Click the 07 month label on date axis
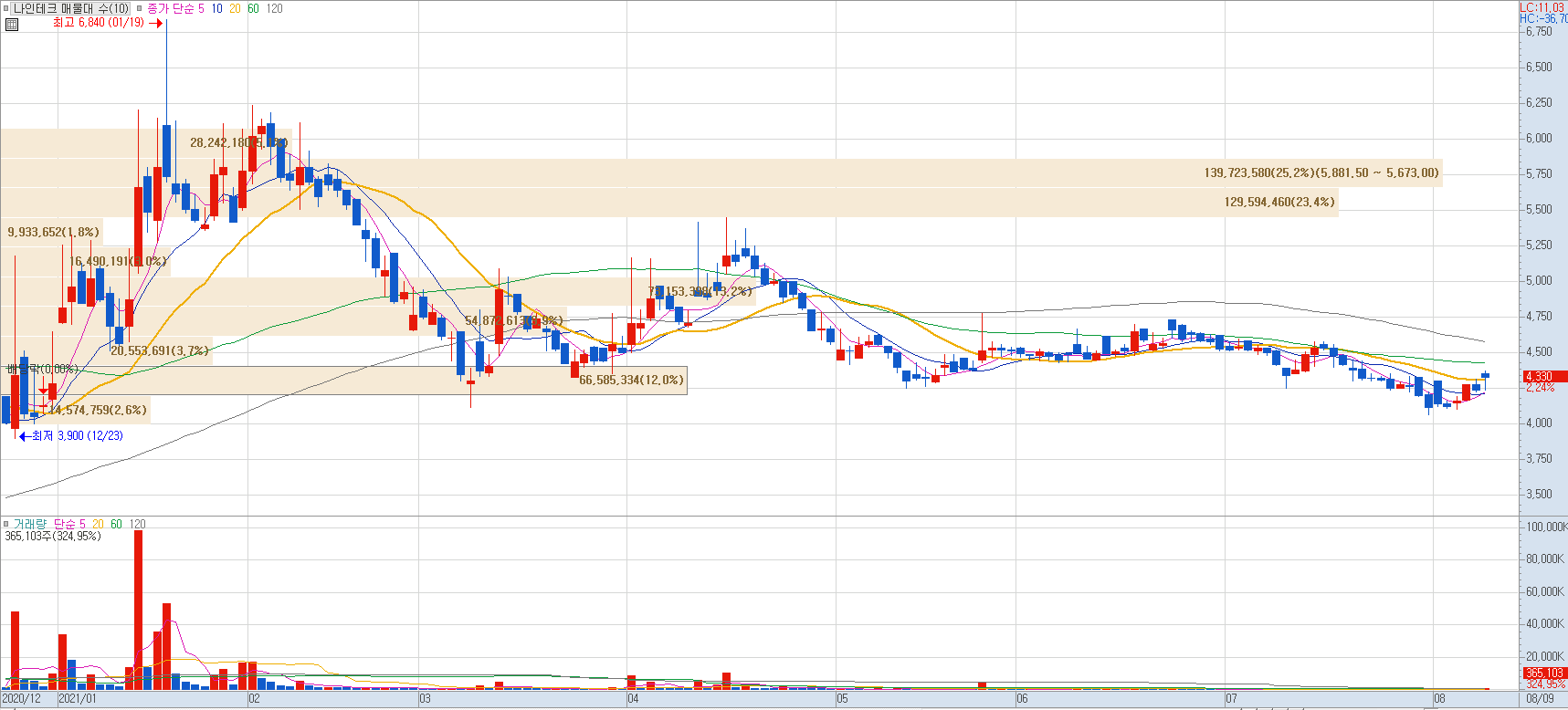The width and height of the screenshot is (1568, 710). click(1231, 699)
